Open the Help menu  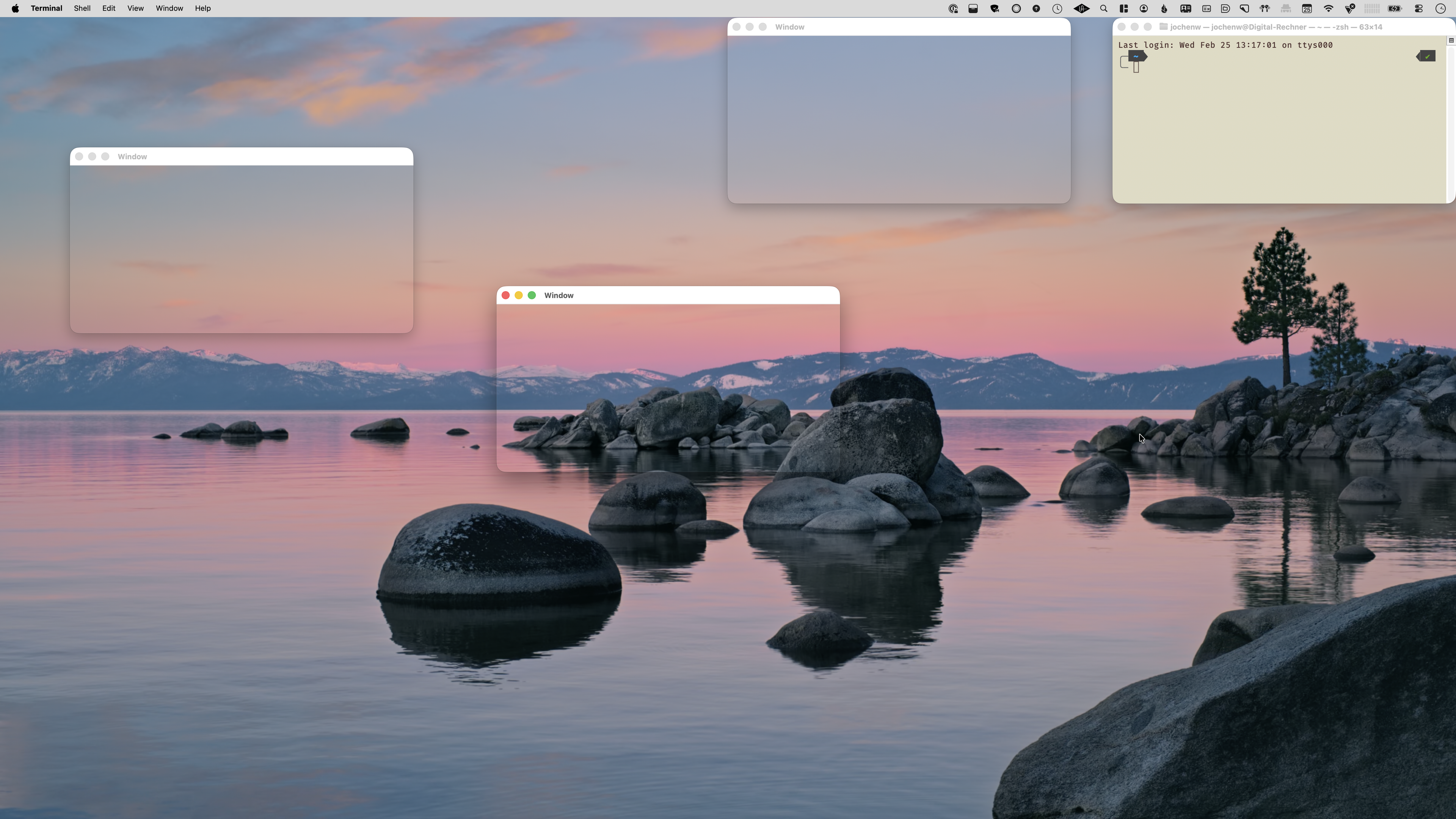pos(202,8)
